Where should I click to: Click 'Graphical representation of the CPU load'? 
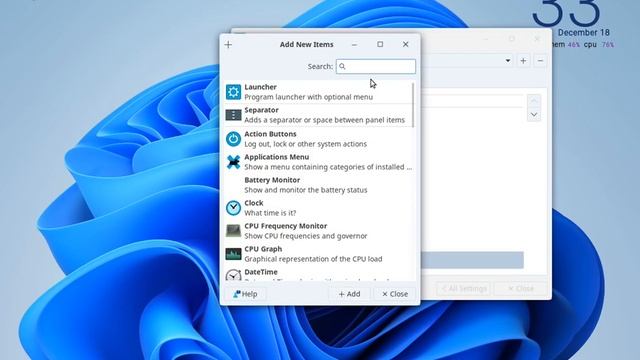click(313, 259)
